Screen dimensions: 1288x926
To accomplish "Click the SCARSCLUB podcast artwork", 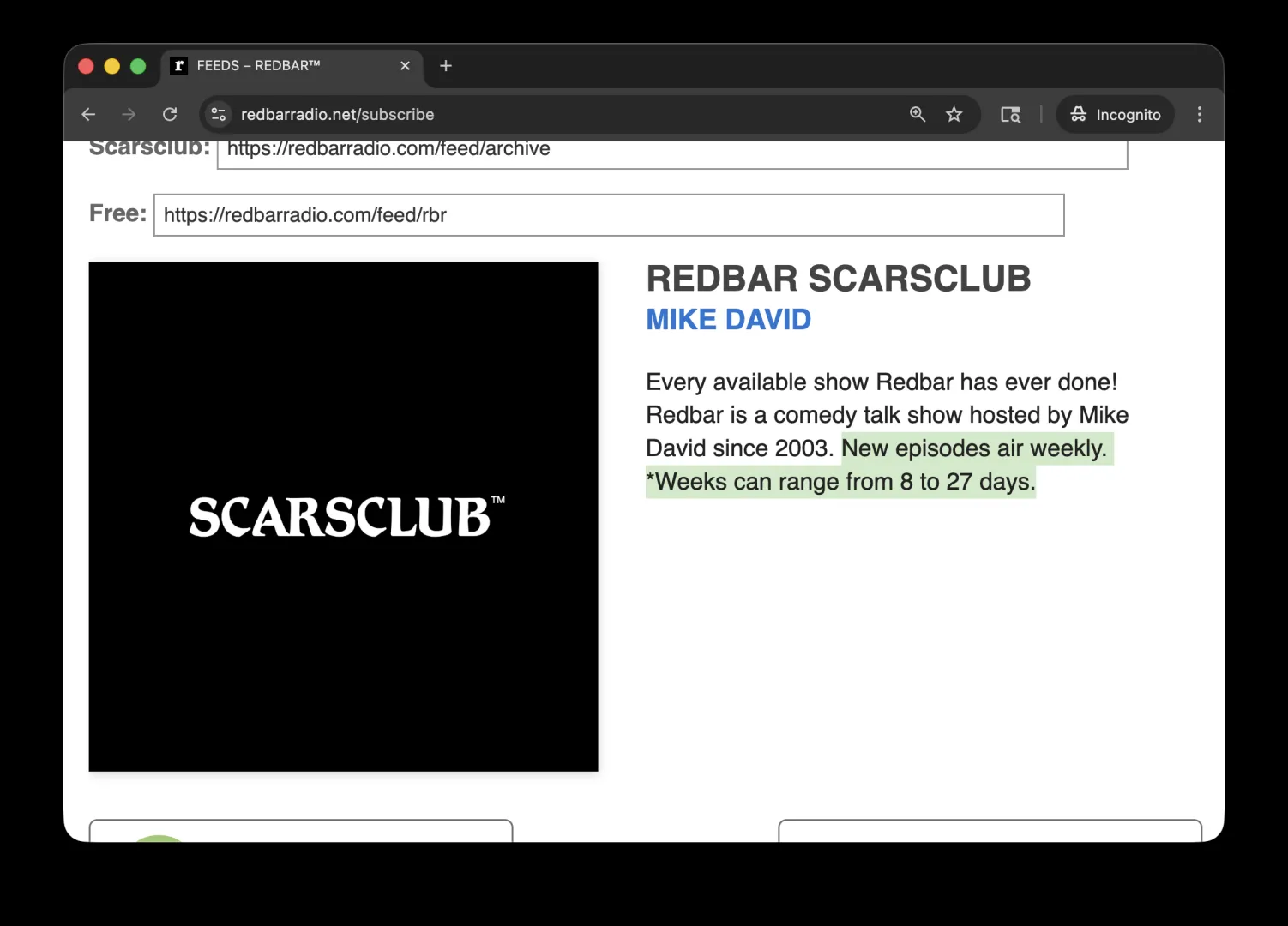I will [343, 516].
